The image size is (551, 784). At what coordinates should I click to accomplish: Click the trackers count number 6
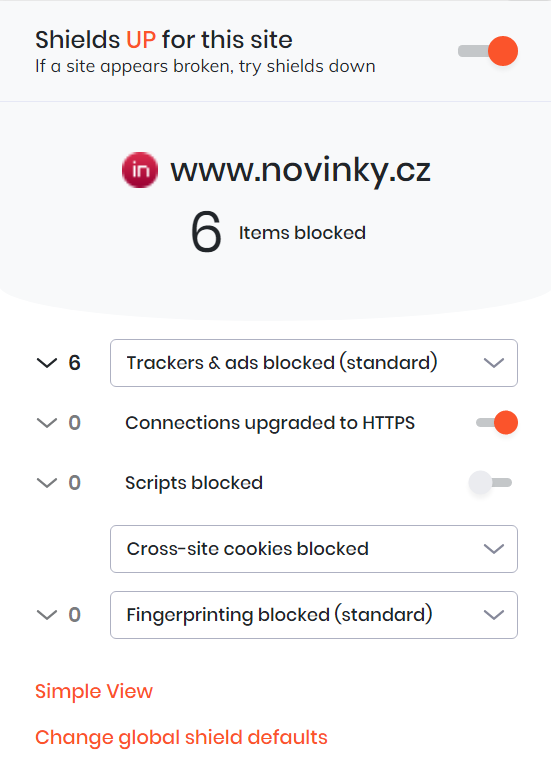coord(74,363)
